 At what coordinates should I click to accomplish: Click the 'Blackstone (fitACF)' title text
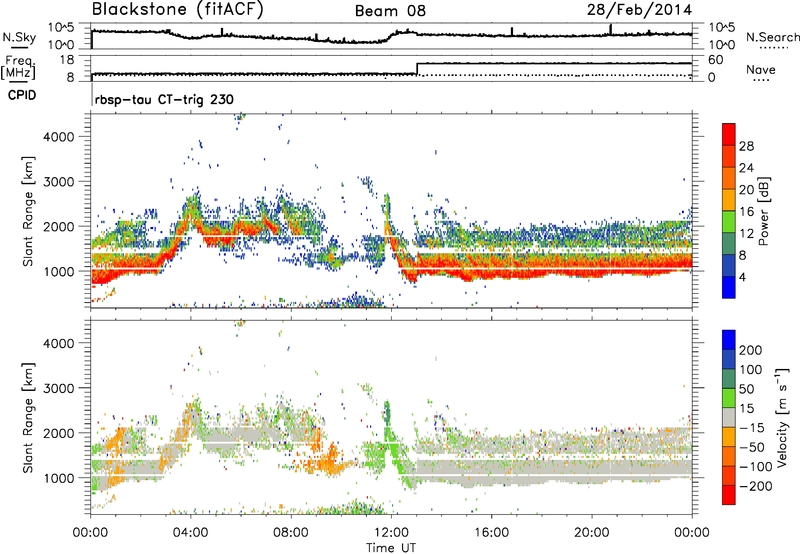178,10
